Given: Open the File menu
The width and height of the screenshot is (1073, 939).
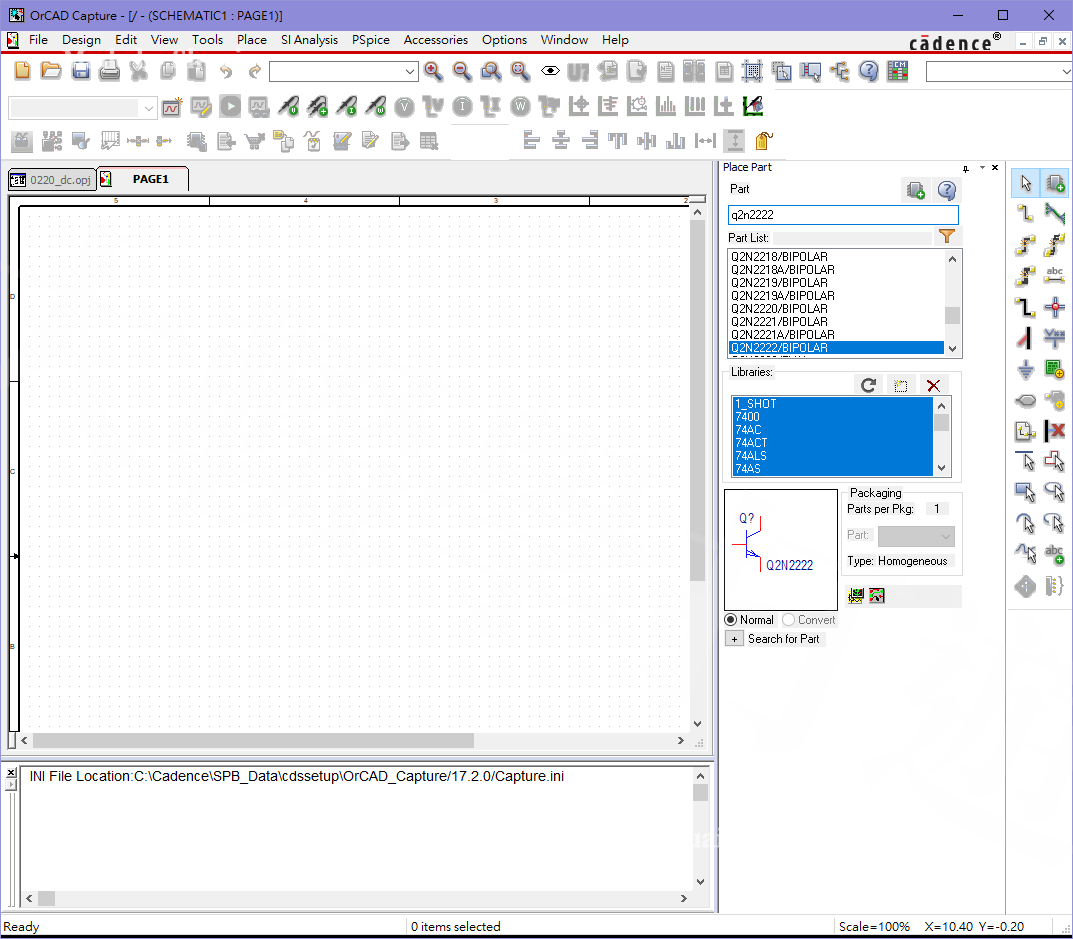Looking at the screenshot, I should 38,40.
